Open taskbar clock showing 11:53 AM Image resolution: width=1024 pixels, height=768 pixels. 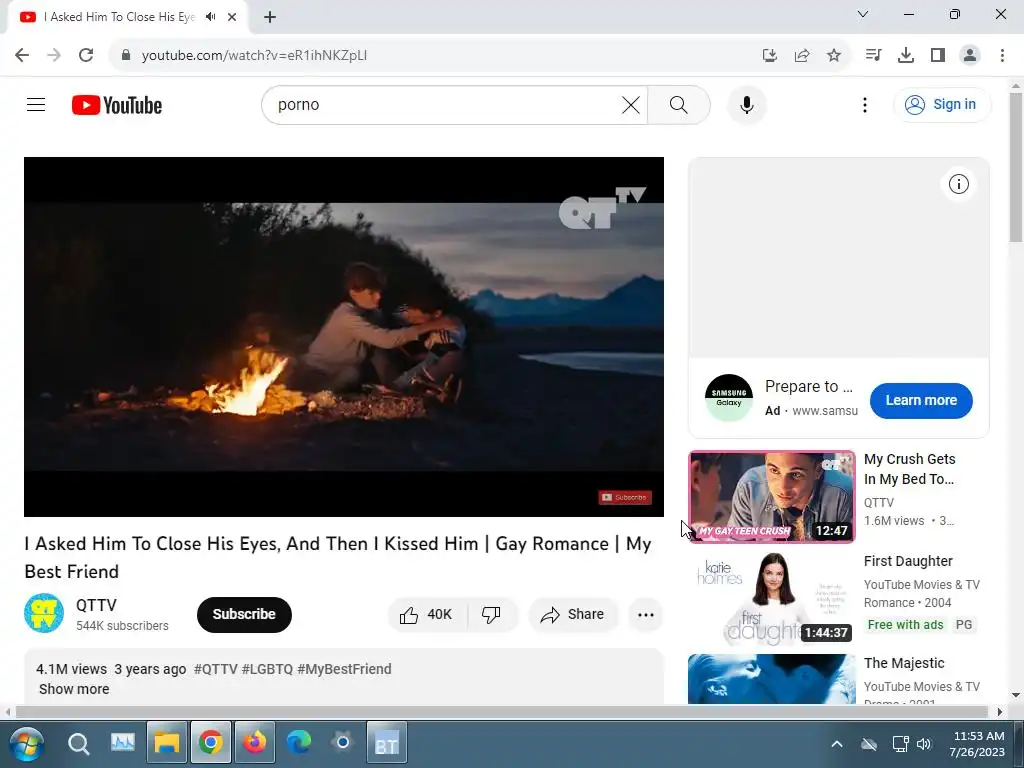coord(978,744)
